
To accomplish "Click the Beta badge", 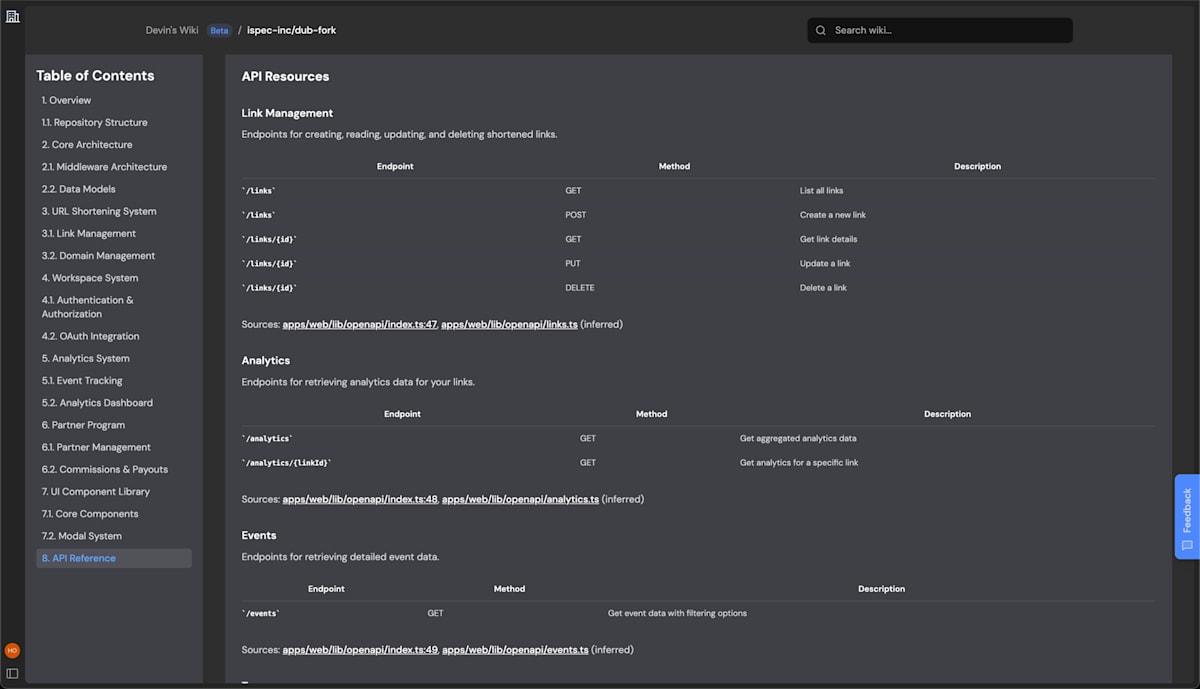I will point(218,30).
